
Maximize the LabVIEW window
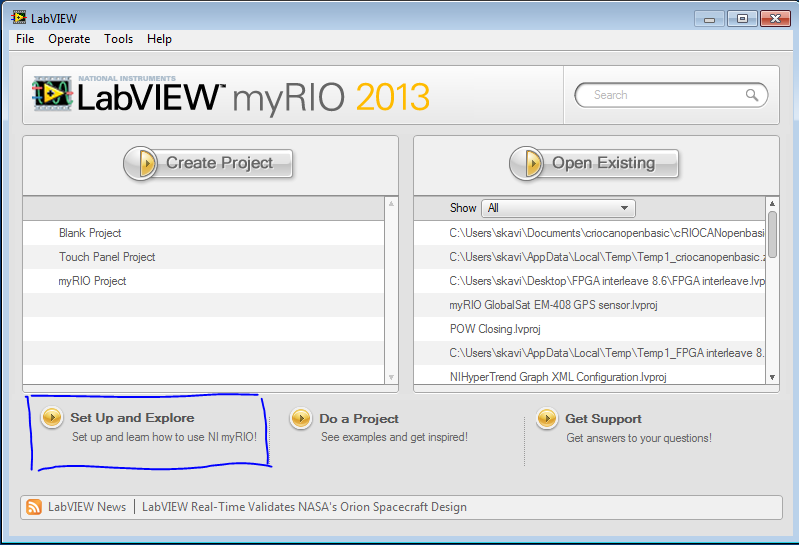click(x=742, y=19)
